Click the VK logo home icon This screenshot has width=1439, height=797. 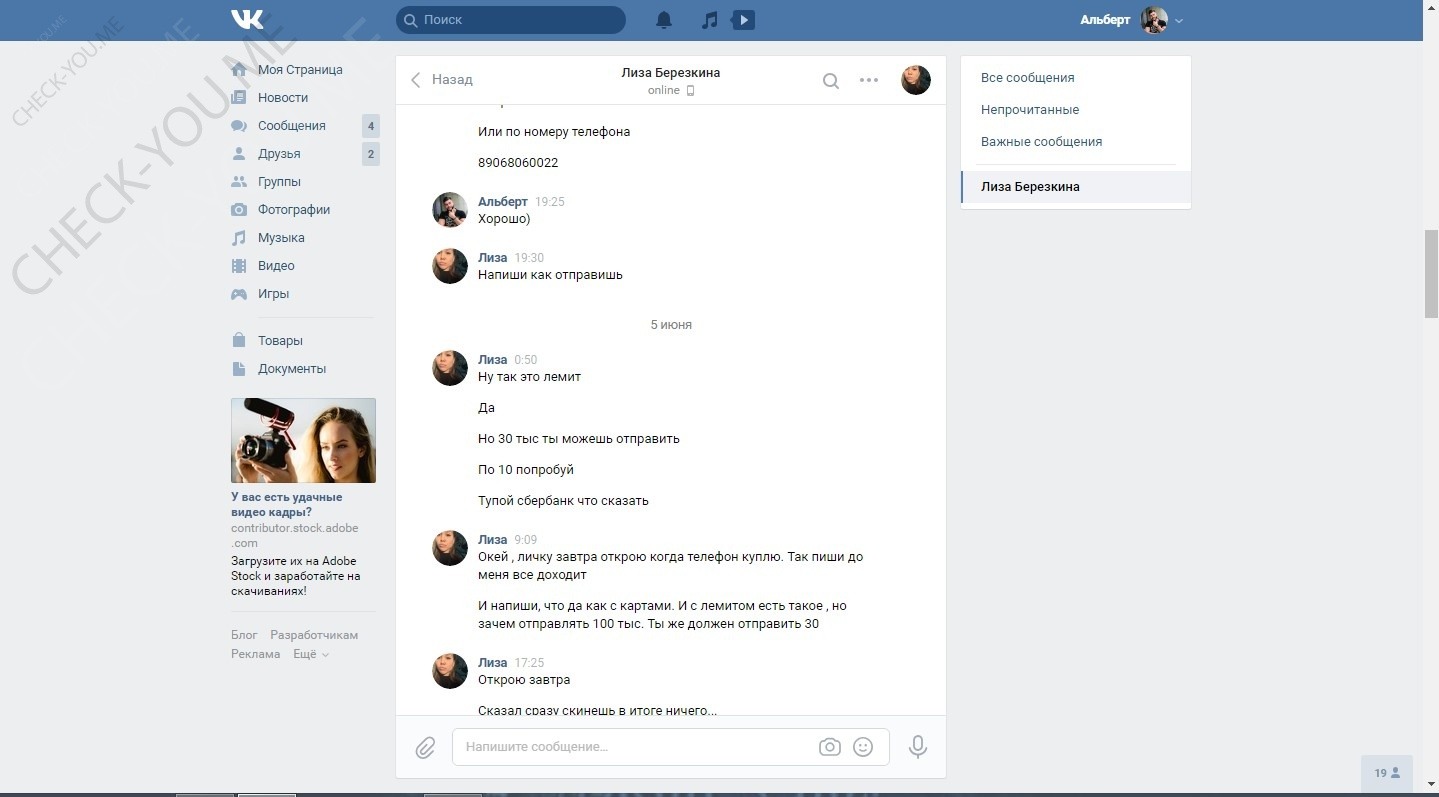247,19
